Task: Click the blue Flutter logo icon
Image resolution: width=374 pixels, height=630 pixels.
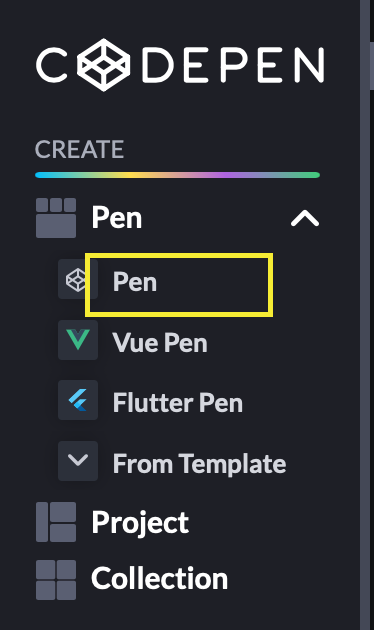Action: 78,400
